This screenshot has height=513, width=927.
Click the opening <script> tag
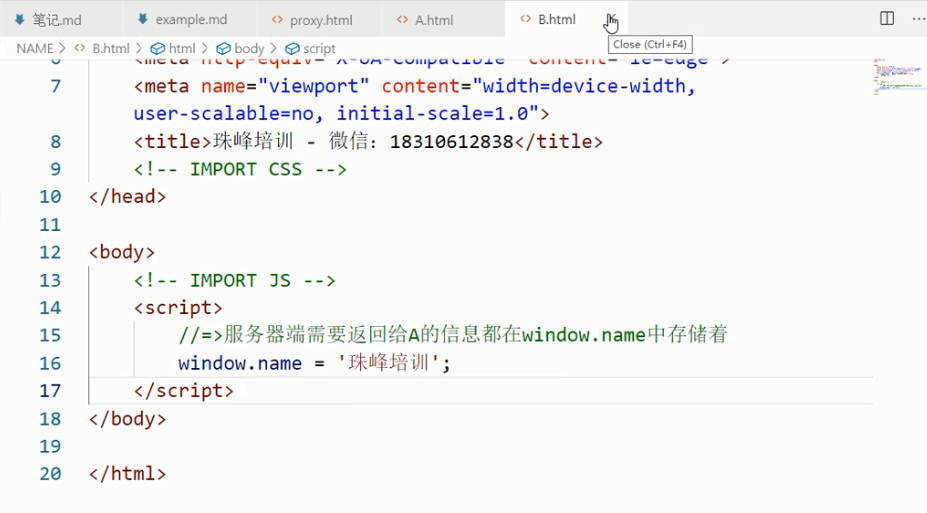click(x=178, y=308)
